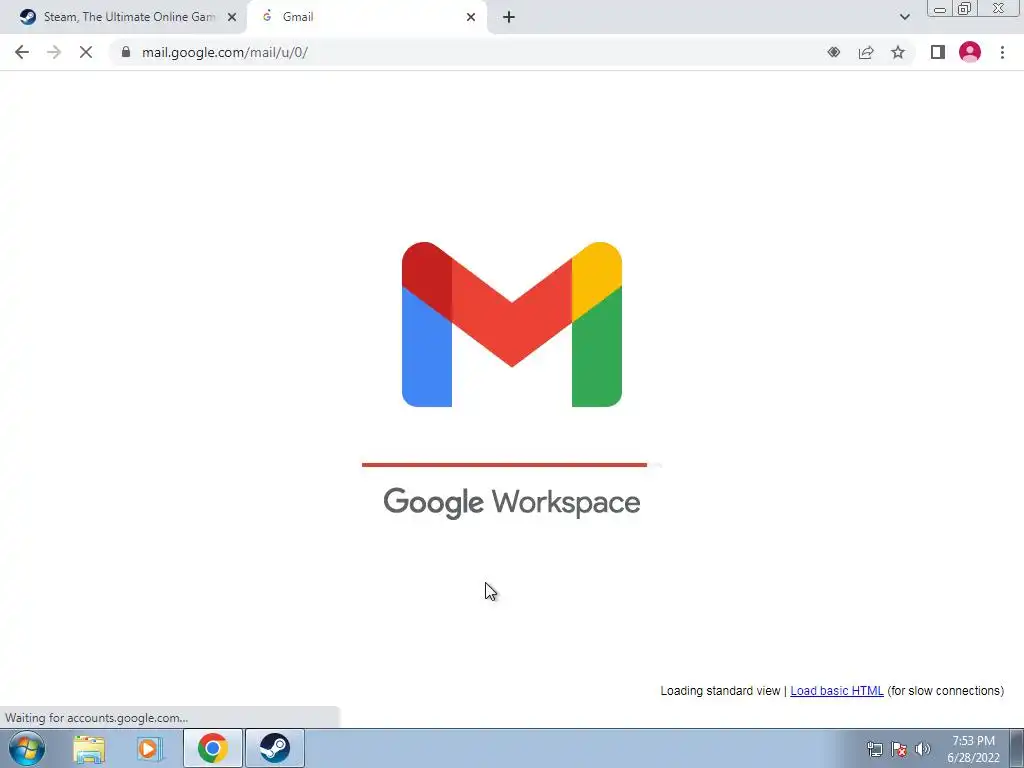Viewport: 1024px width, 768px height.
Task: Open Windows Explorer from taskbar
Action: click(89, 748)
